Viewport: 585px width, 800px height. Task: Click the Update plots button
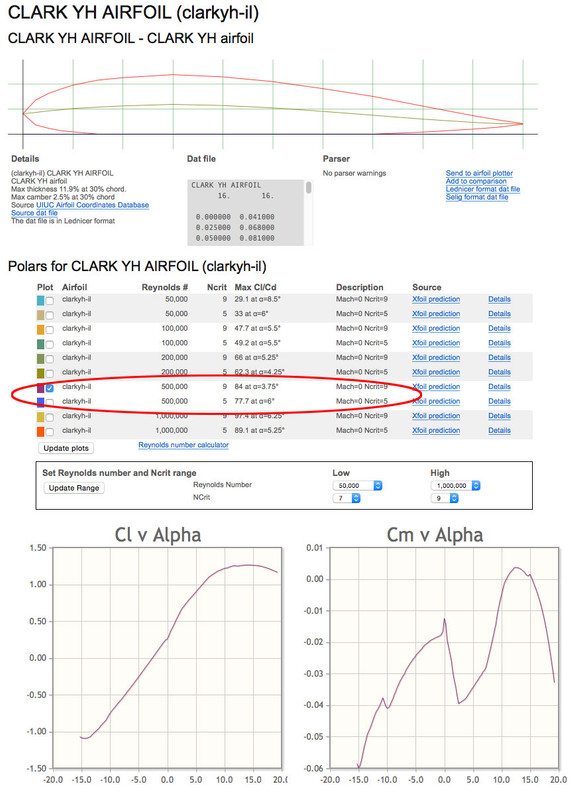[x=66, y=448]
